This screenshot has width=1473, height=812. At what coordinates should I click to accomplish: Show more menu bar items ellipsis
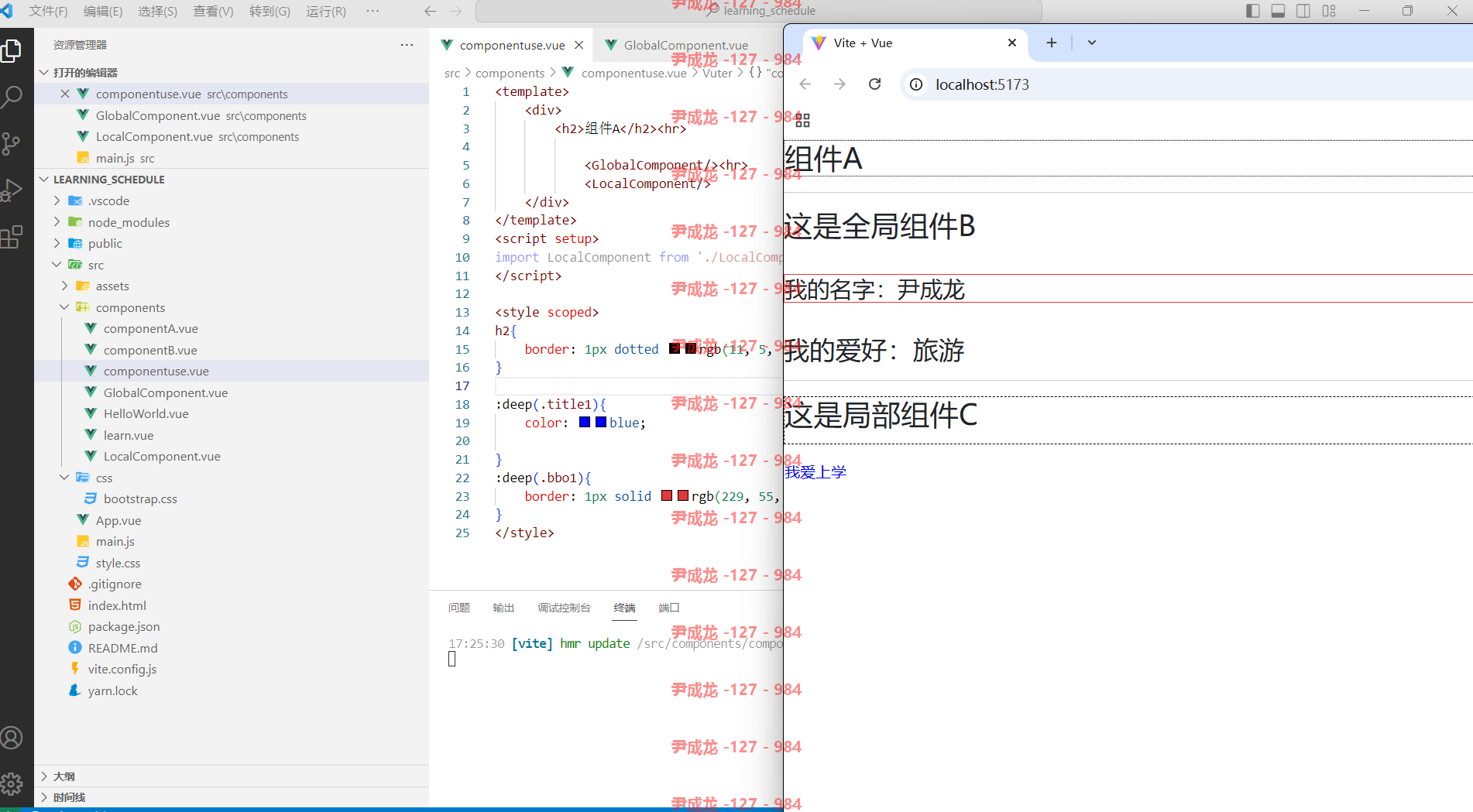click(373, 12)
